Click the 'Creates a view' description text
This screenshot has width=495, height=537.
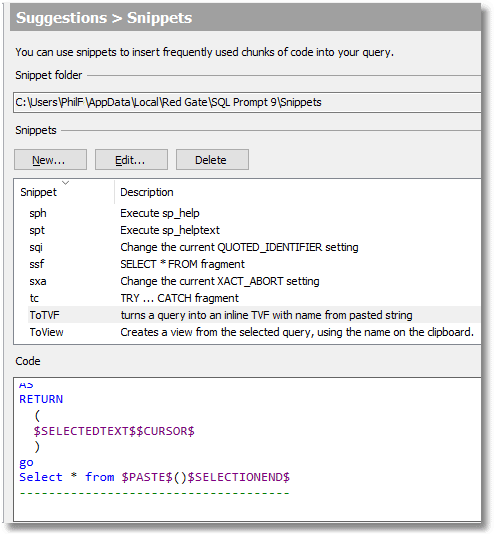click(x=297, y=332)
